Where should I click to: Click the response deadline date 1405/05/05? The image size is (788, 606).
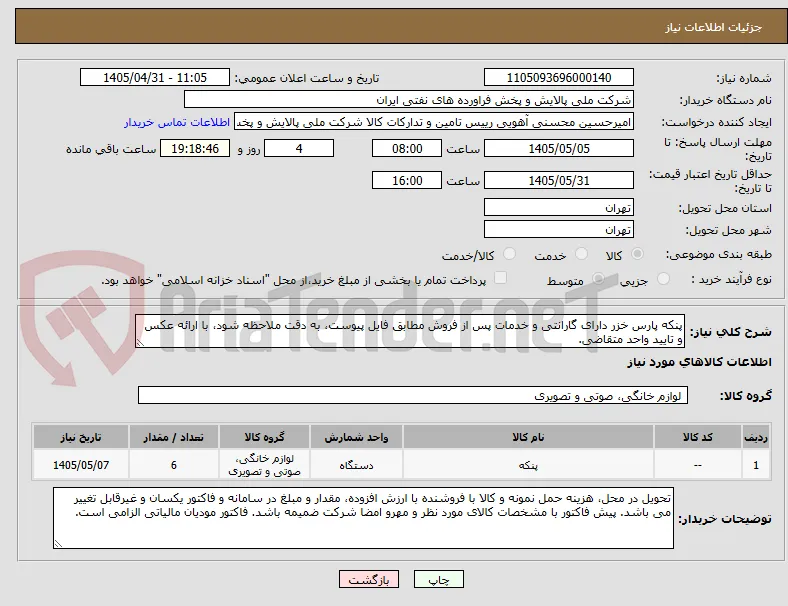558,148
